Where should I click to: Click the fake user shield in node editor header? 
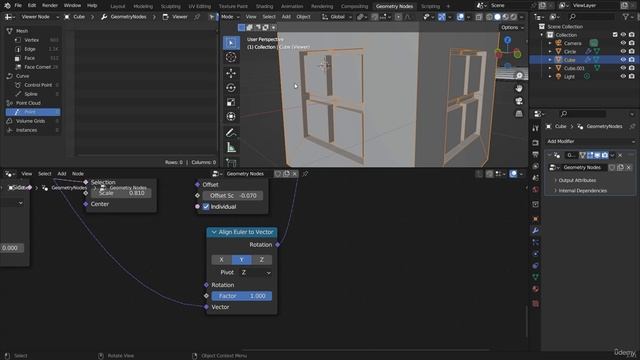pyautogui.click(x=278, y=174)
